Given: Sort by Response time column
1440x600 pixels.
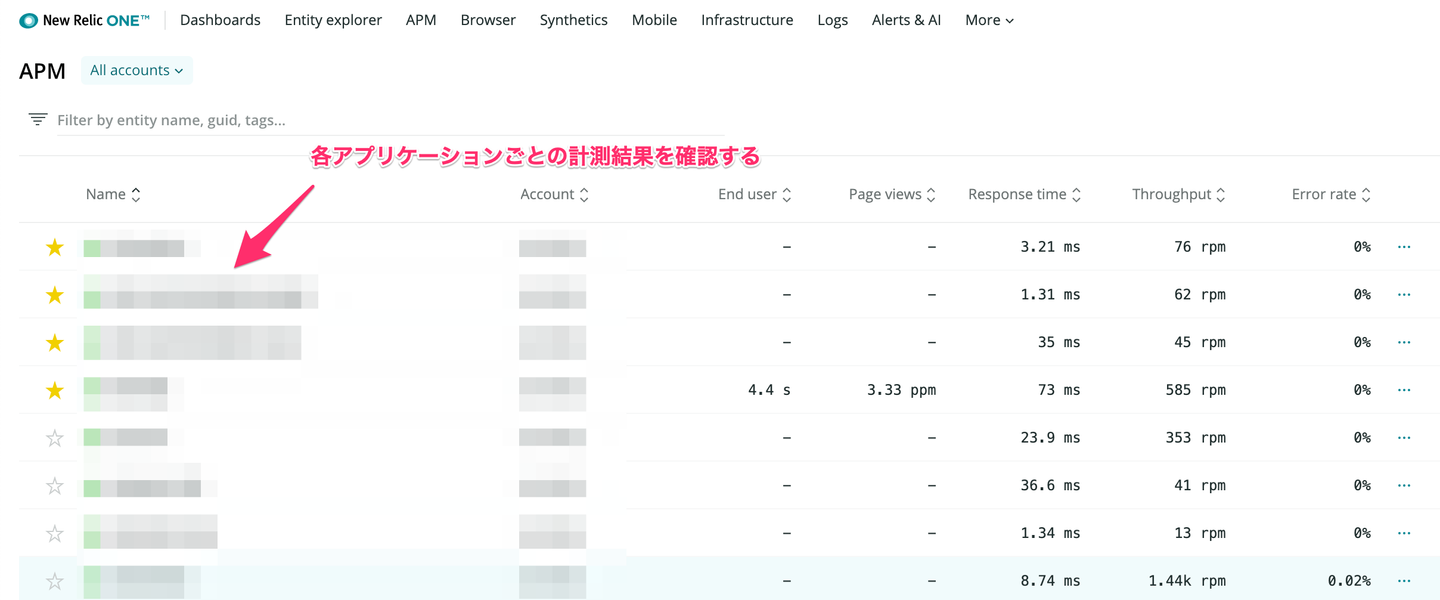Looking at the screenshot, I should 1076,195.
